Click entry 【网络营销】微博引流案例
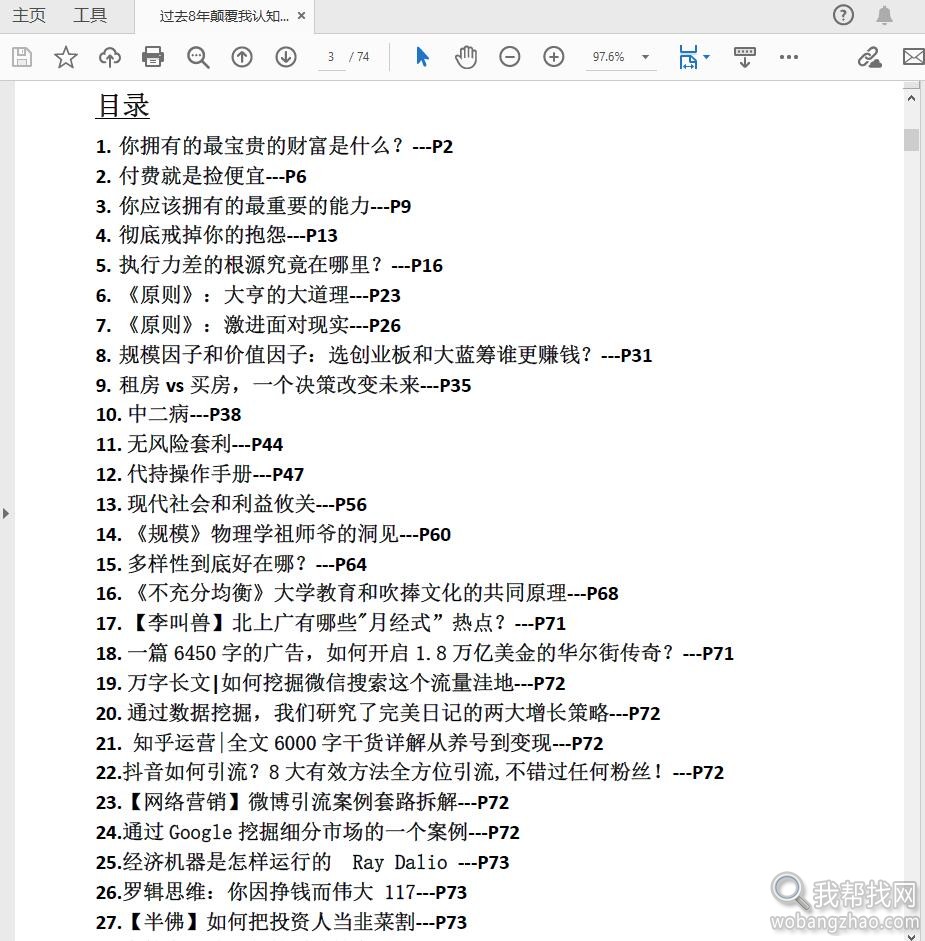 pos(303,802)
